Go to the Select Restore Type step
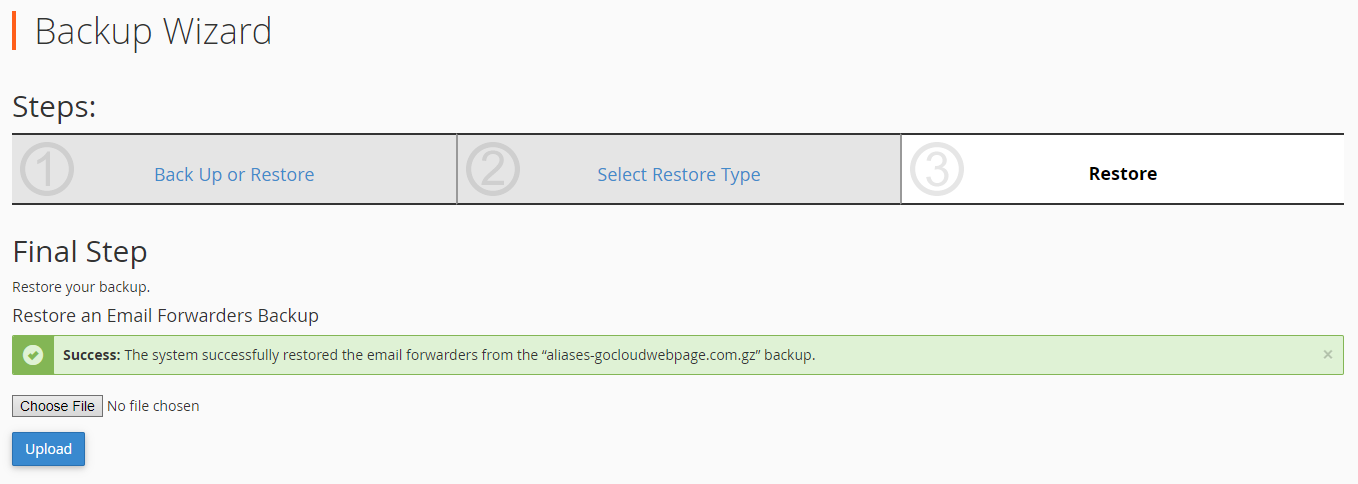Image resolution: width=1358 pixels, height=484 pixels. click(679, 174)
